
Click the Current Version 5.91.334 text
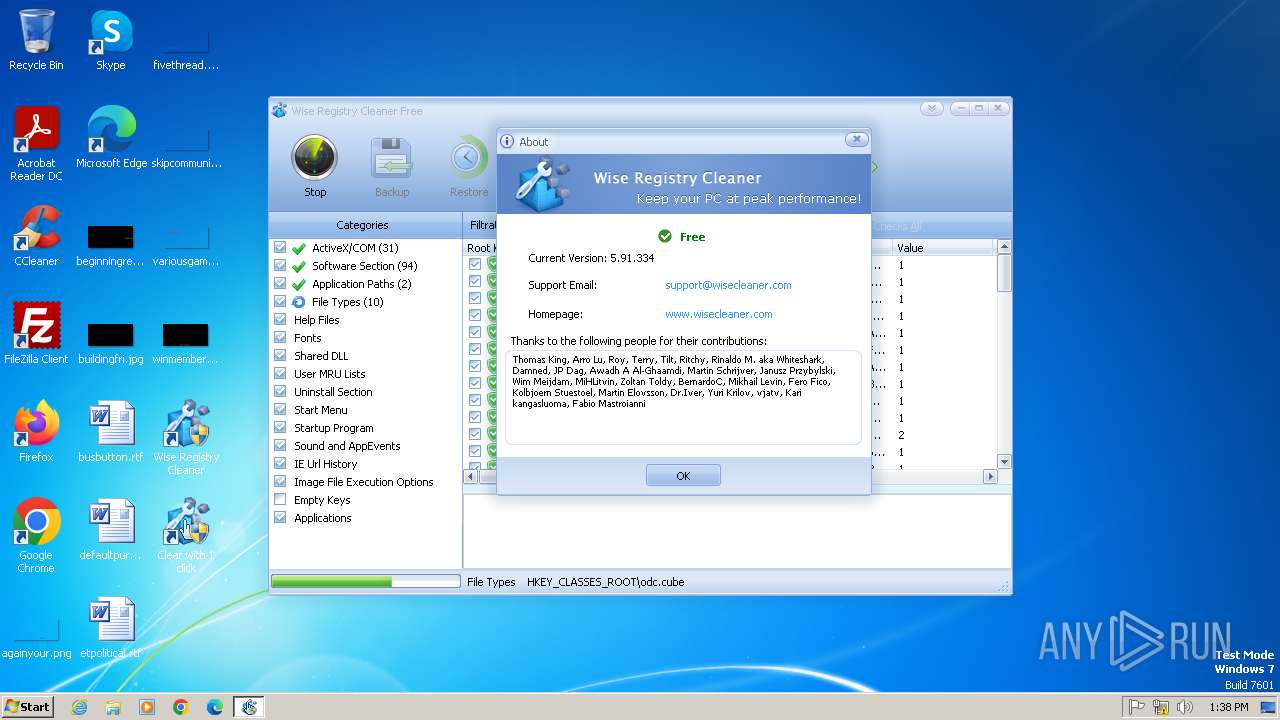click(591, 258)
